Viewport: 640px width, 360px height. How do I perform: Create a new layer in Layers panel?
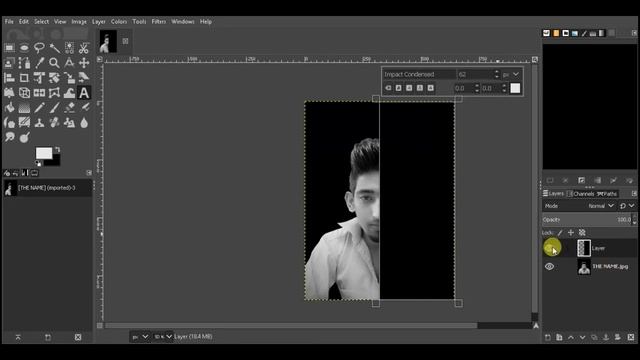[x=548, y=337]
